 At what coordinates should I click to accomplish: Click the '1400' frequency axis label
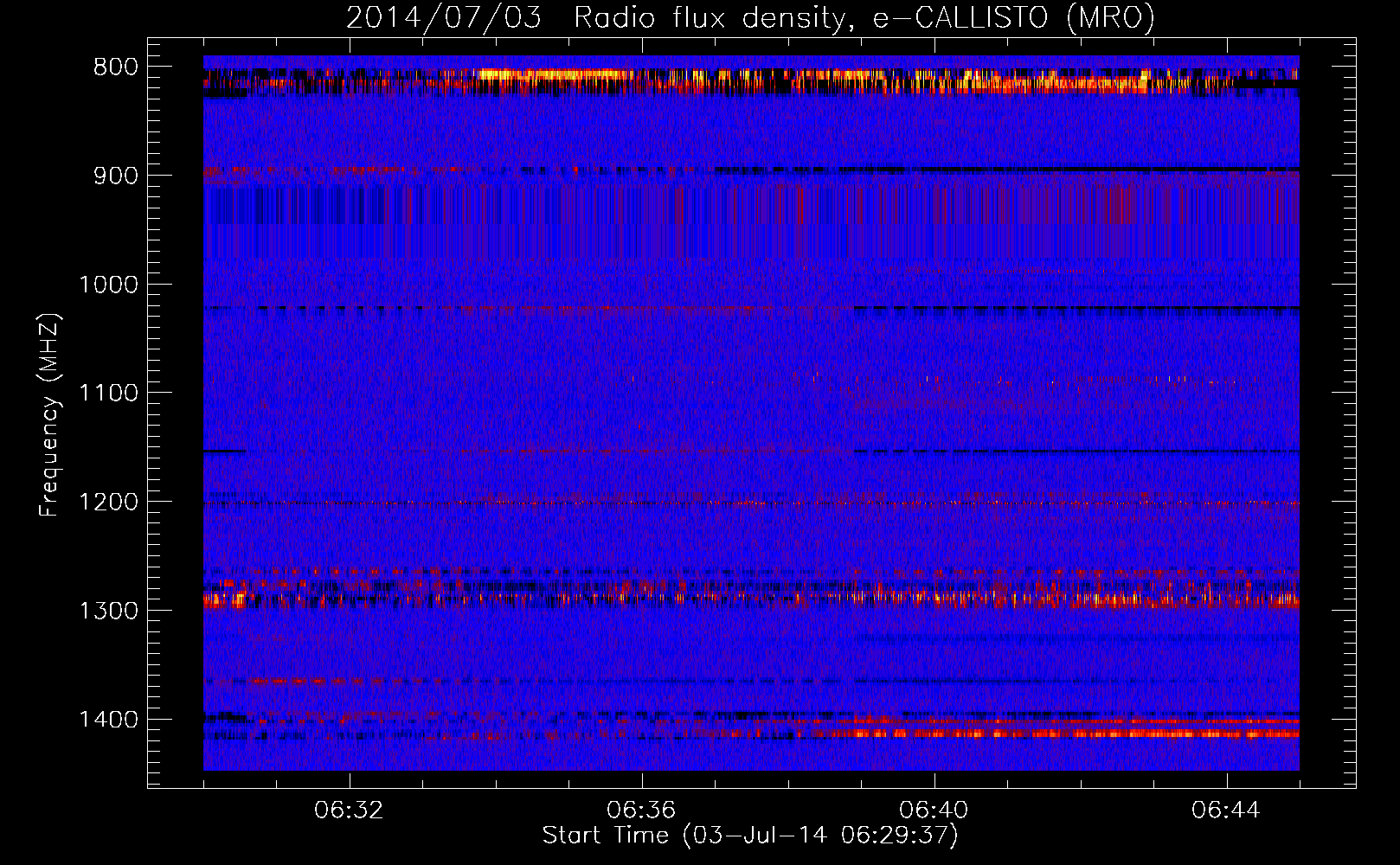tap(109, 720)
